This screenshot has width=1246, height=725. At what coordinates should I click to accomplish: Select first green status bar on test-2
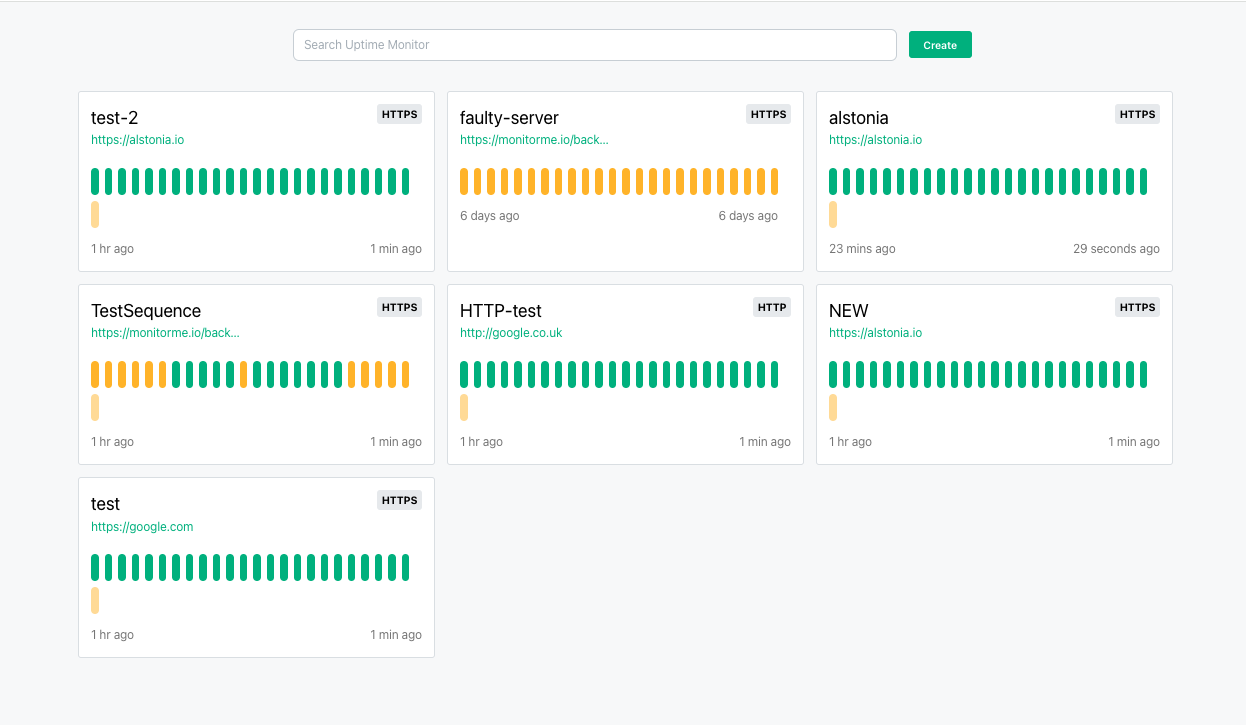point(95,181)
